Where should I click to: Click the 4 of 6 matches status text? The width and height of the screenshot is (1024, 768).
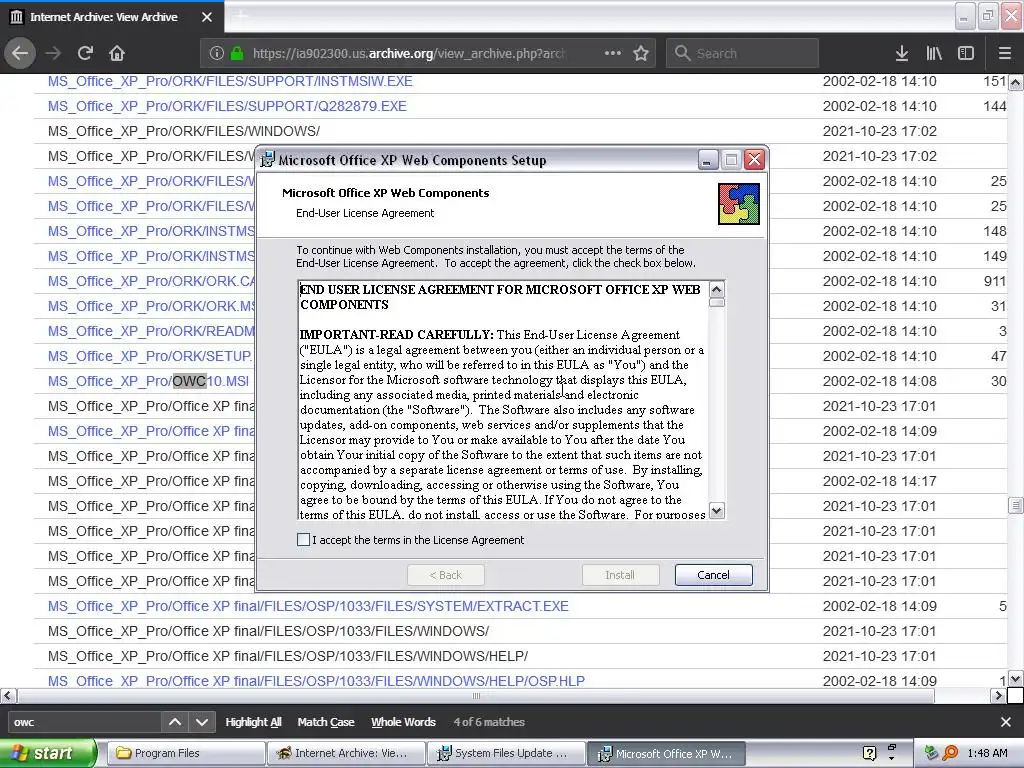tap(489, 722)
